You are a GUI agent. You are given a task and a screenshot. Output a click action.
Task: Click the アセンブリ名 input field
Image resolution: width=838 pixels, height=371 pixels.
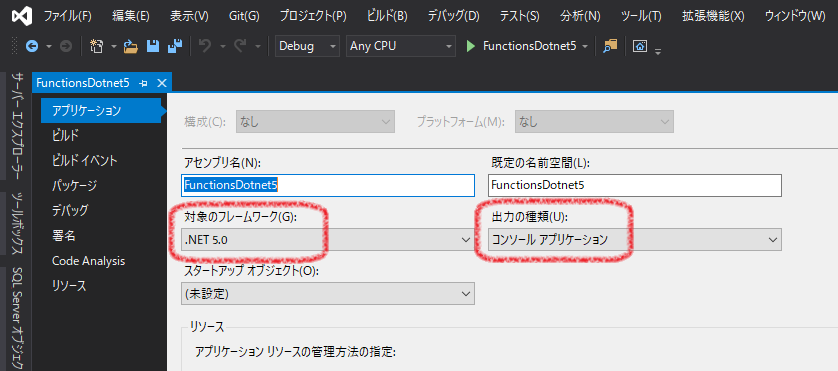click(x=328, y=186)
